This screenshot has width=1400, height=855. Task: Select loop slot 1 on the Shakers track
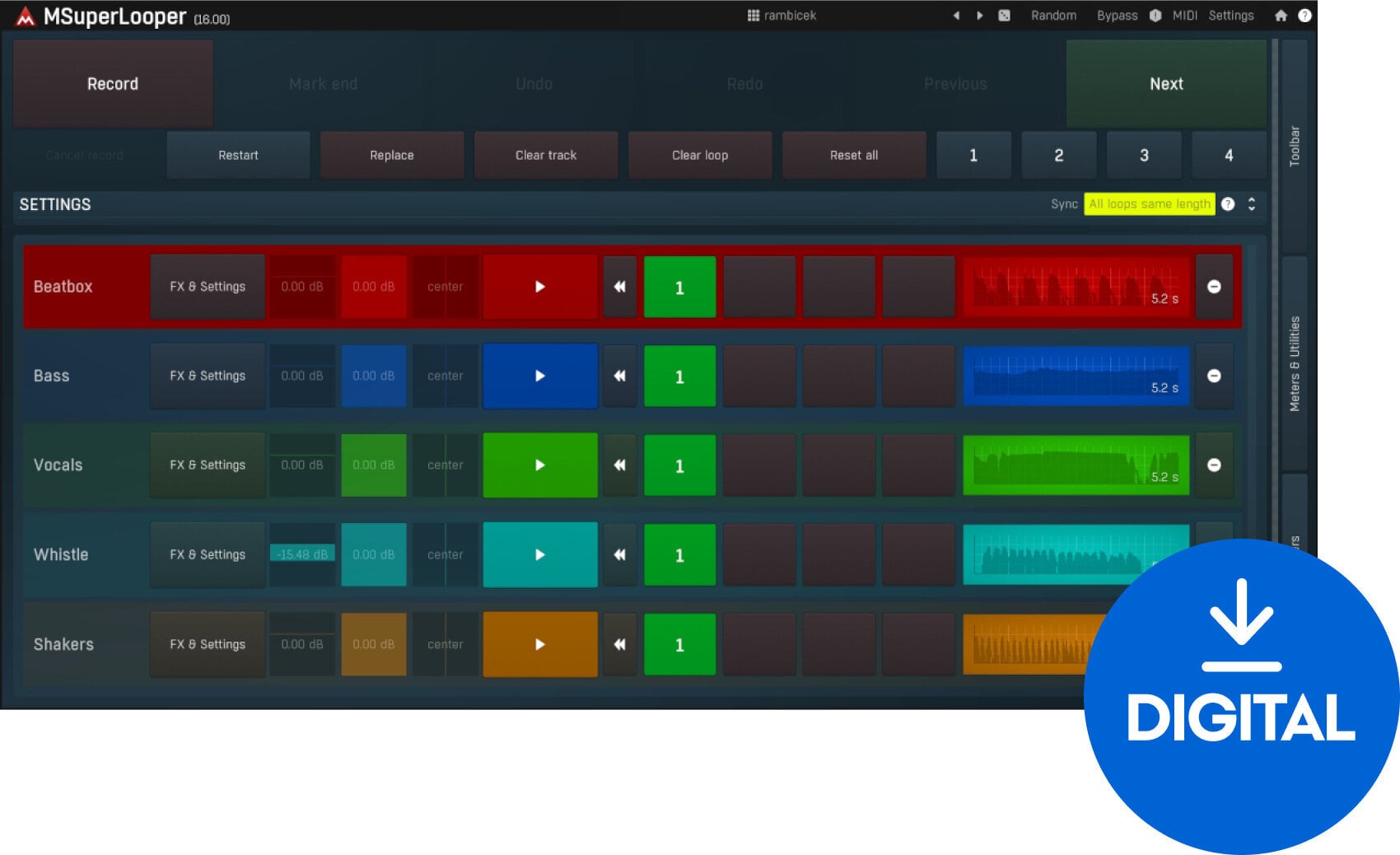pos(679,644)
